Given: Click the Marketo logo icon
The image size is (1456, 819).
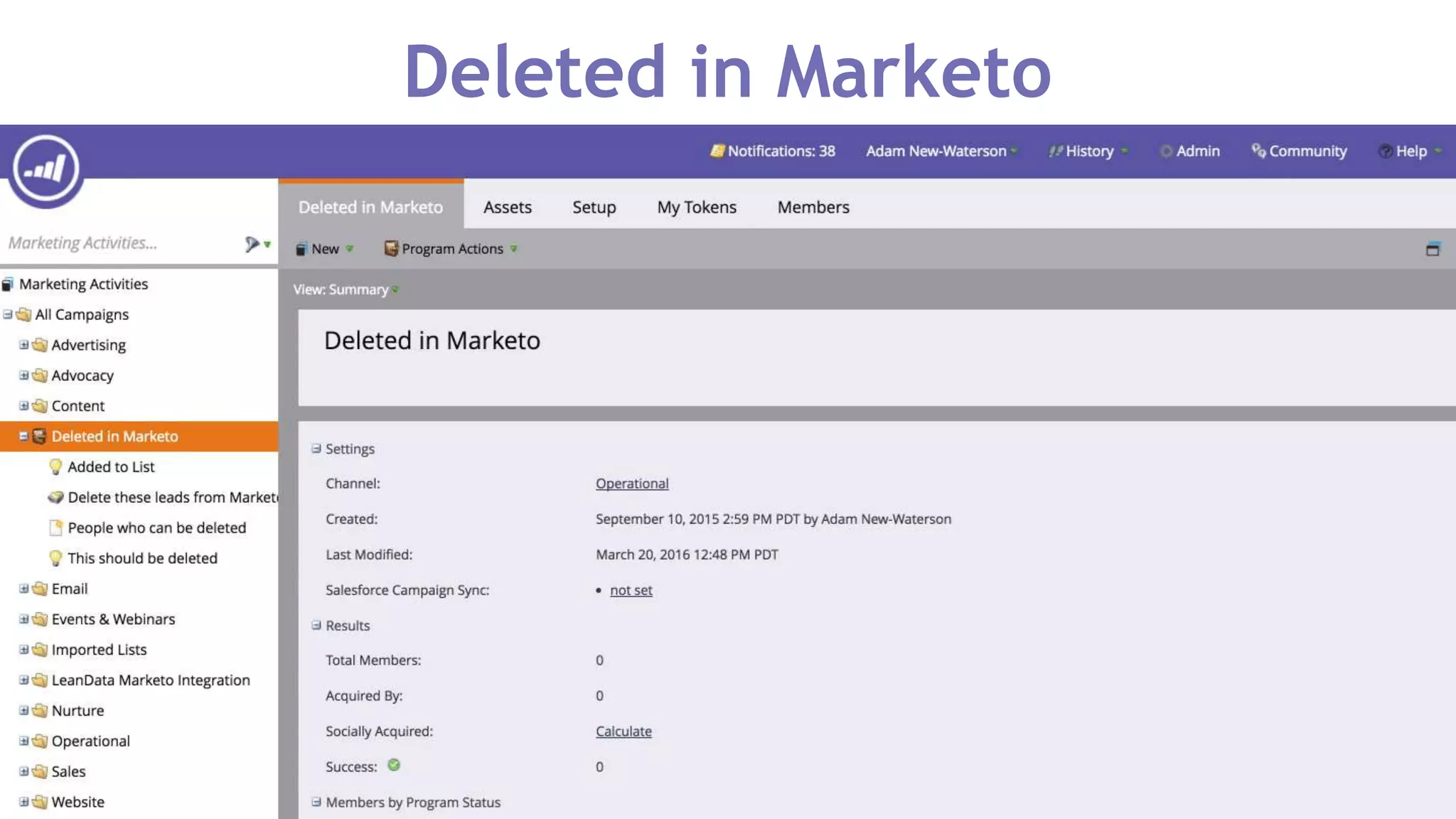Looking at the screenshot, I should (x=46, y=169).
